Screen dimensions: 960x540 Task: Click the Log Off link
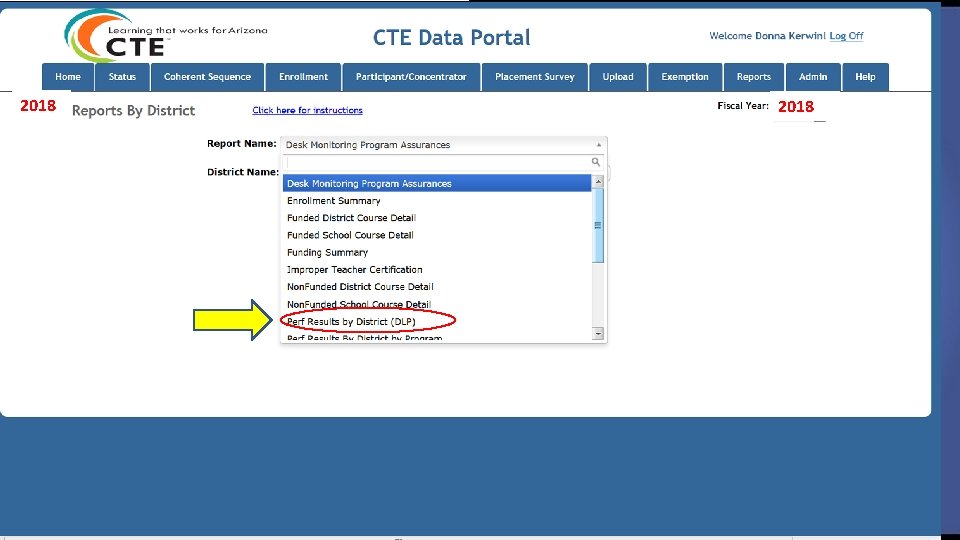(846, 36)
